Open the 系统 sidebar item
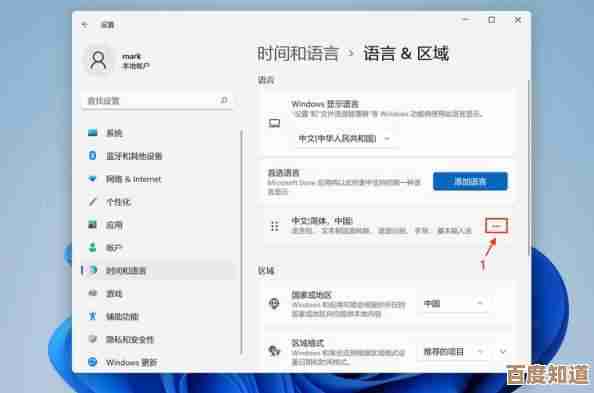The width and height of the screenshot is (594, 393). (x=157, y=133)
